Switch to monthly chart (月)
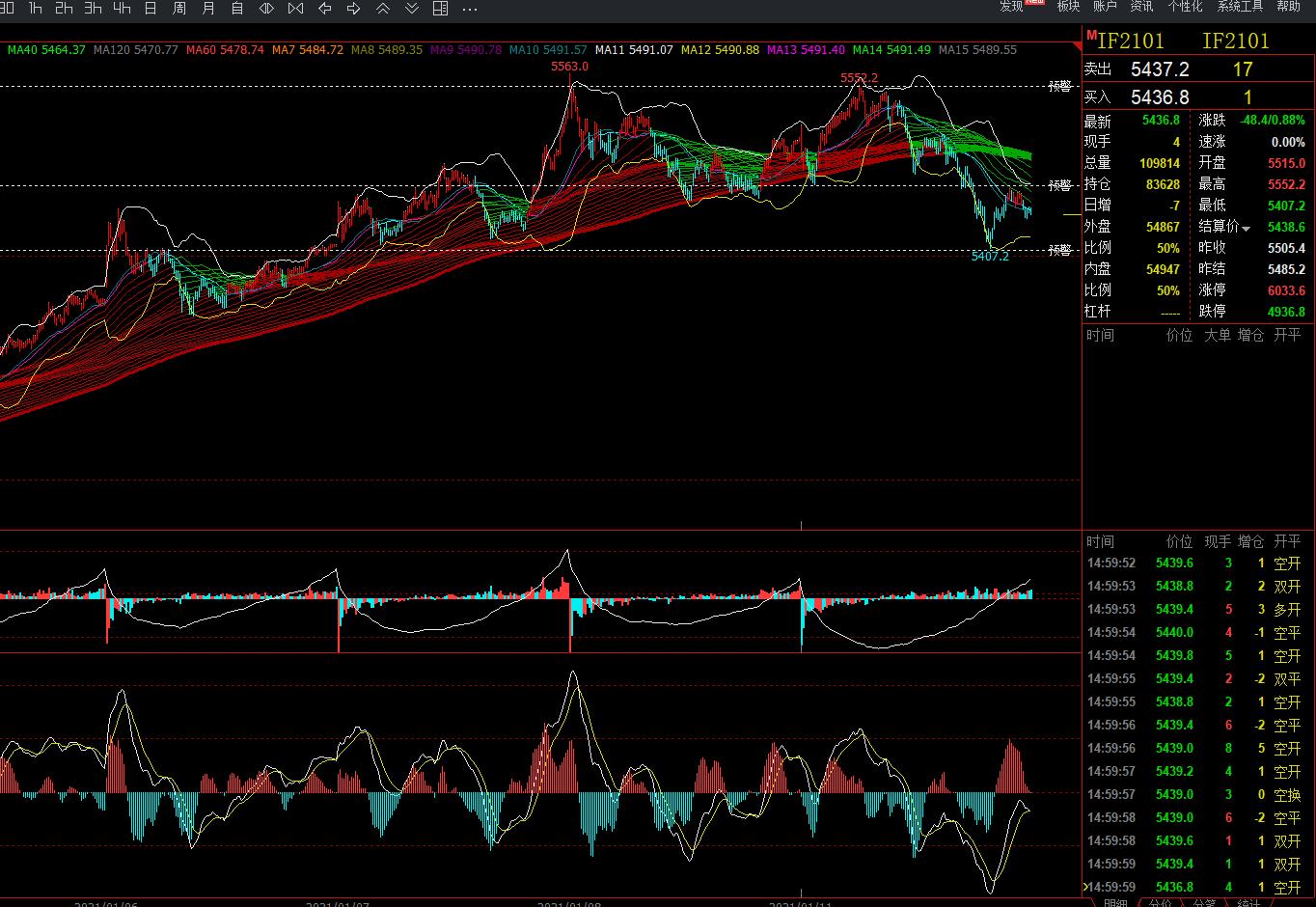The image size is (1316, 907). tap(208, 8)
